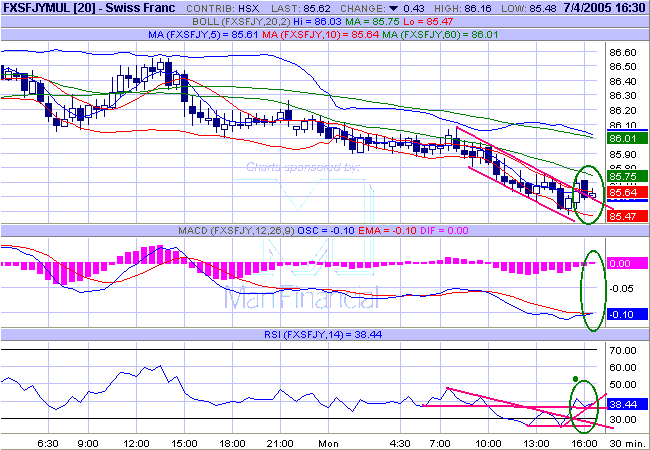Click the 12:00 time axis label

[x=136, y=443]
